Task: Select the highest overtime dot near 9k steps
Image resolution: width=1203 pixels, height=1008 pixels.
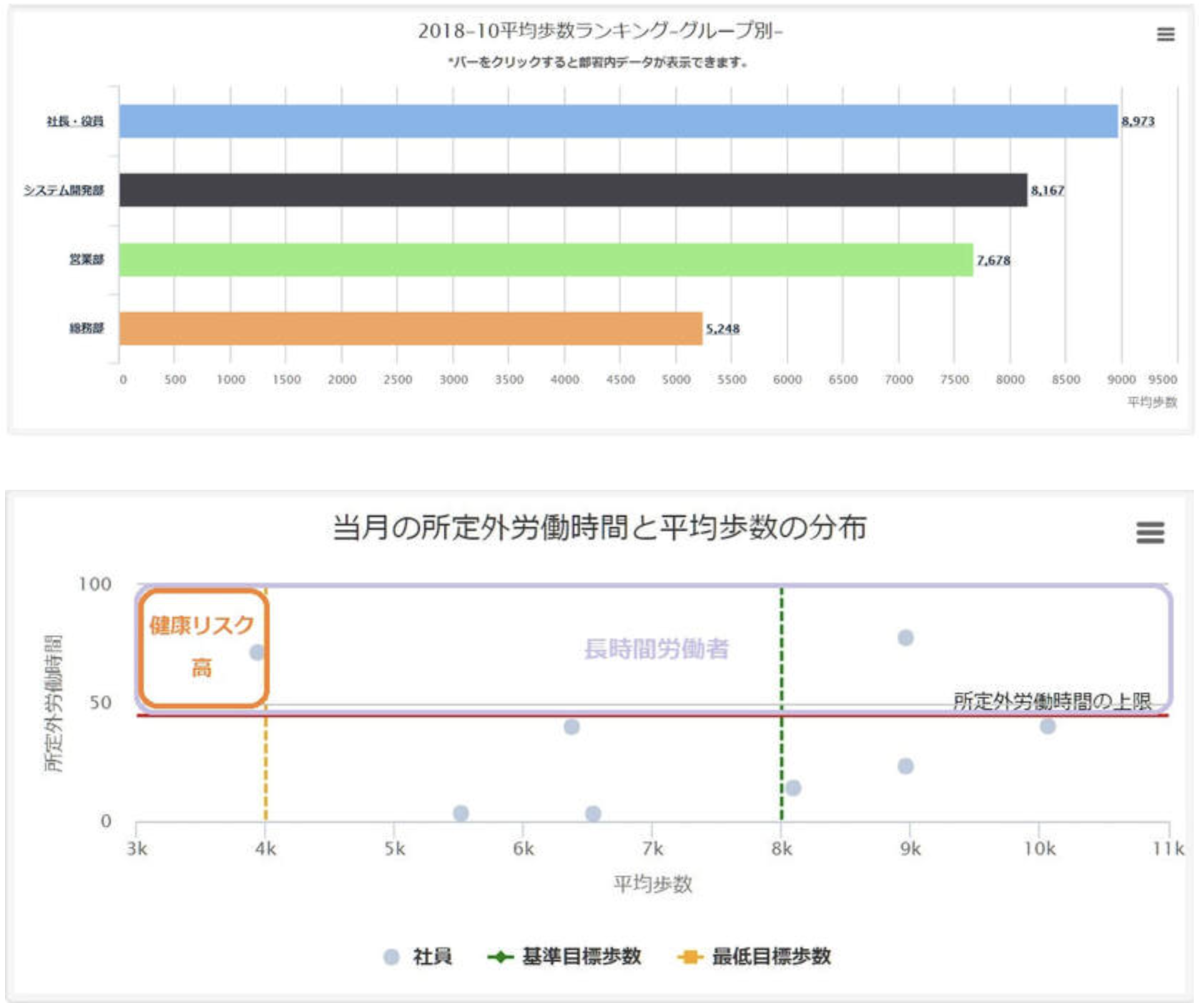Action: point(905,638)
